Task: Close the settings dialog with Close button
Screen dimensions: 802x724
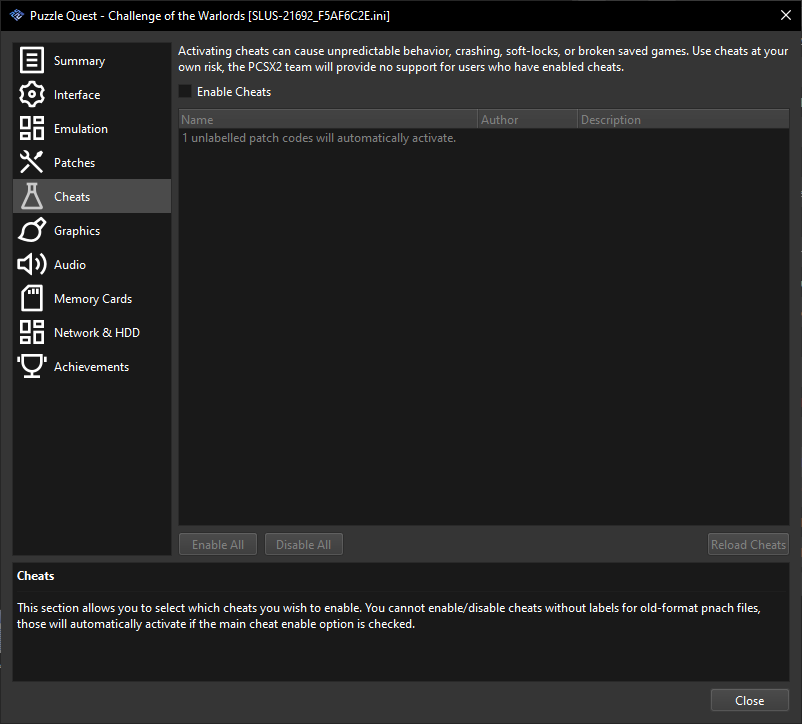Action: click(749, 700)
